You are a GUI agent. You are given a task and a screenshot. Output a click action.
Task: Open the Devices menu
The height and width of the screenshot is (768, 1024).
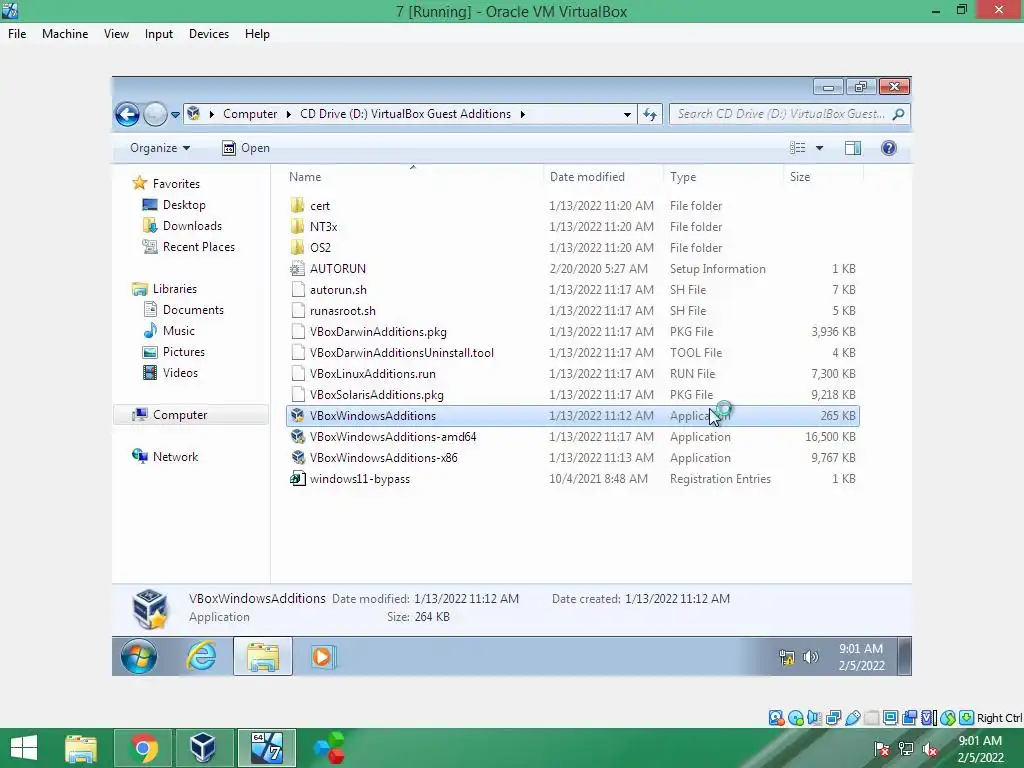[x=209, y=34]
